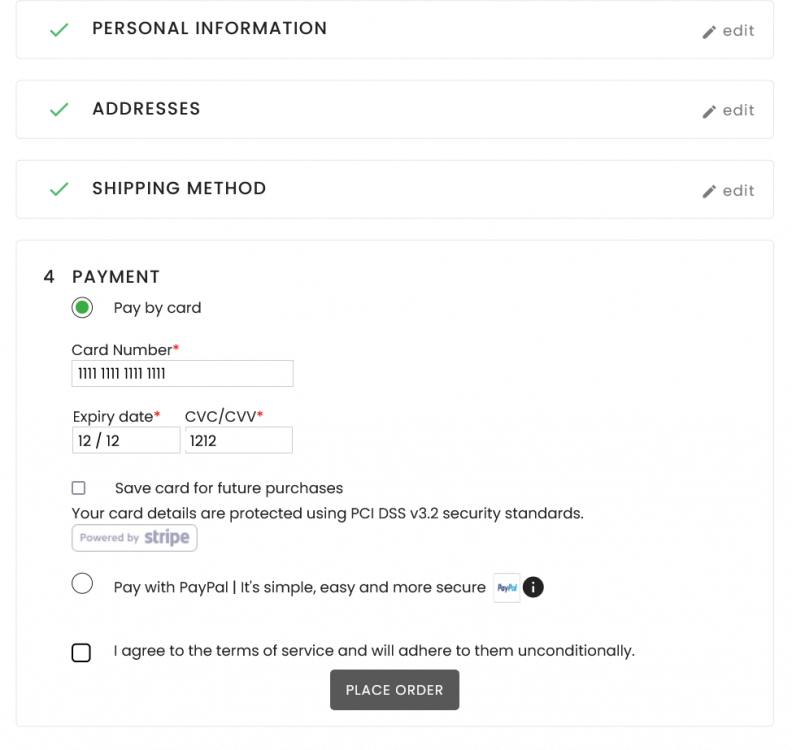This screenshot has width=792, height=750.
Task: Select the Pay by card radio button
Action: click(82, 307)
